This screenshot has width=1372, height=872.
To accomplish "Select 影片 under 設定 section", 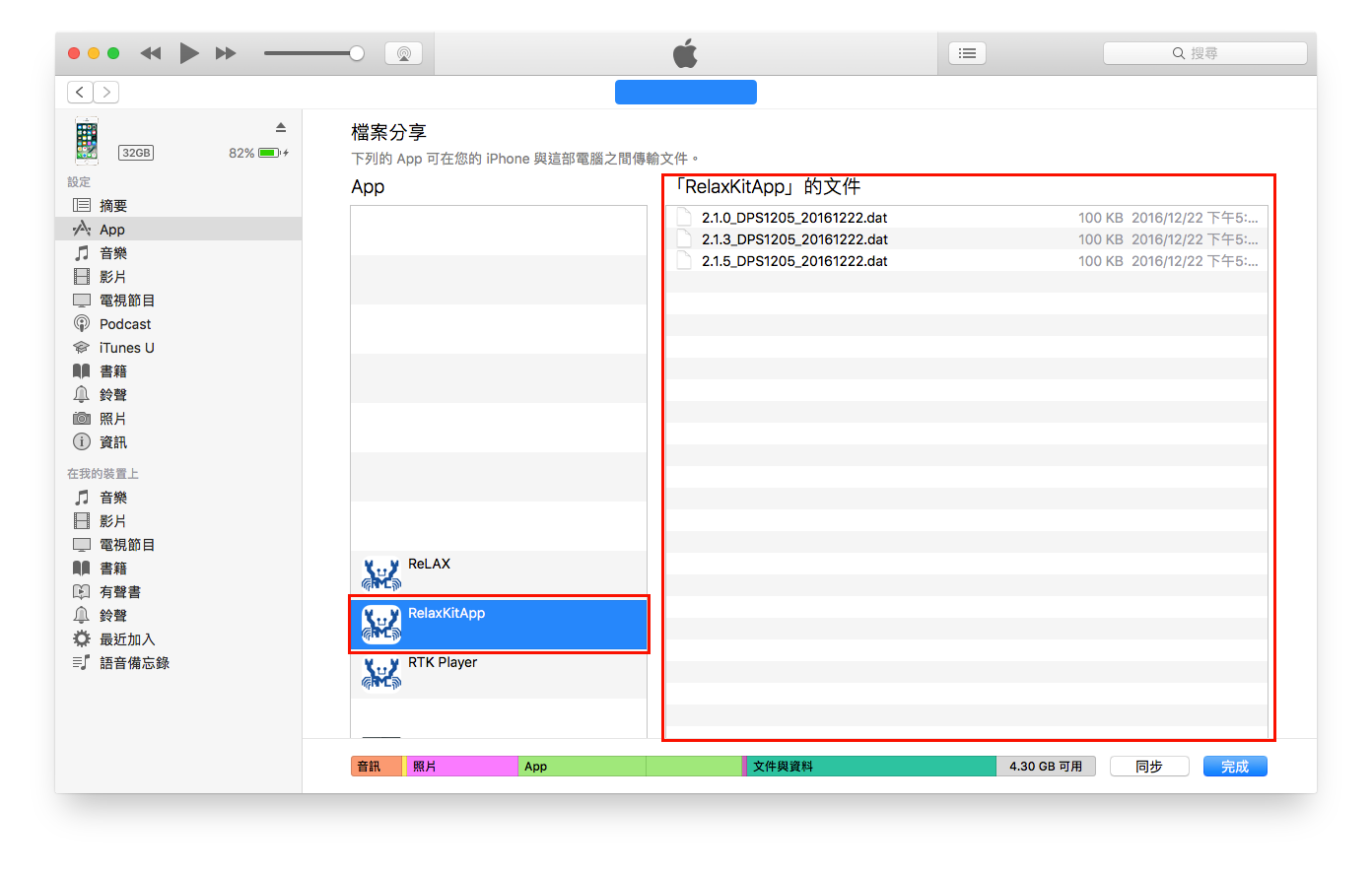I will point(178,276).
